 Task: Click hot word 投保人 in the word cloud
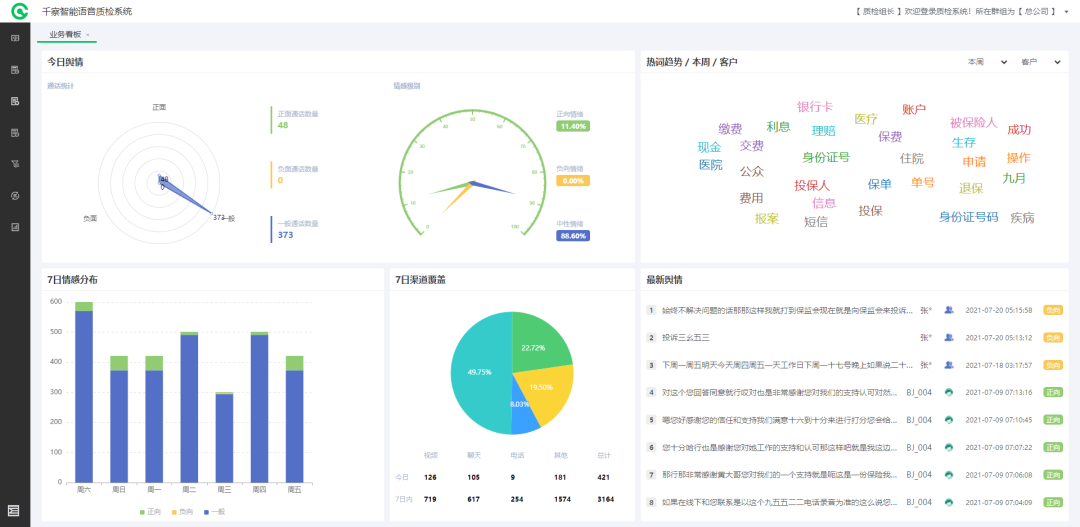click(812, 185)
